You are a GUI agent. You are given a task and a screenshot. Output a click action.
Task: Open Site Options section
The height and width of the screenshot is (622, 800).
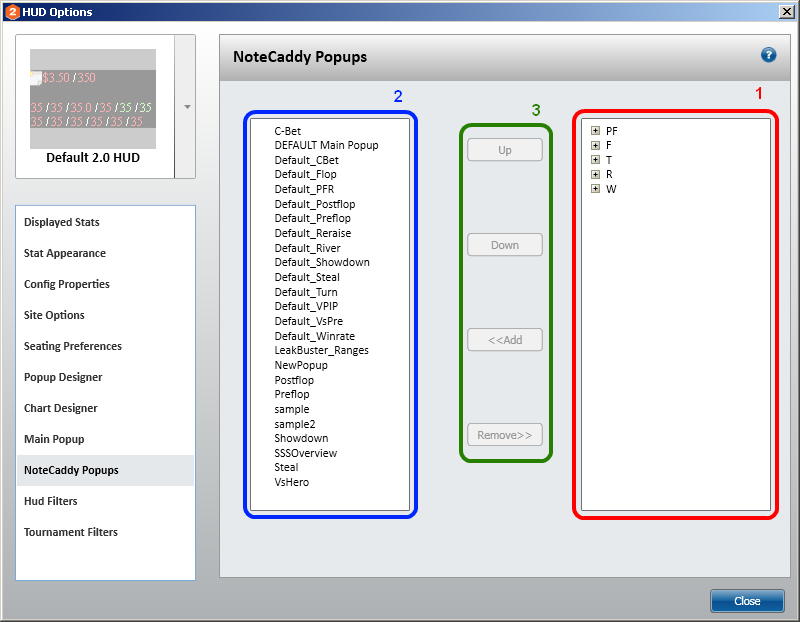tap(105, 315)
